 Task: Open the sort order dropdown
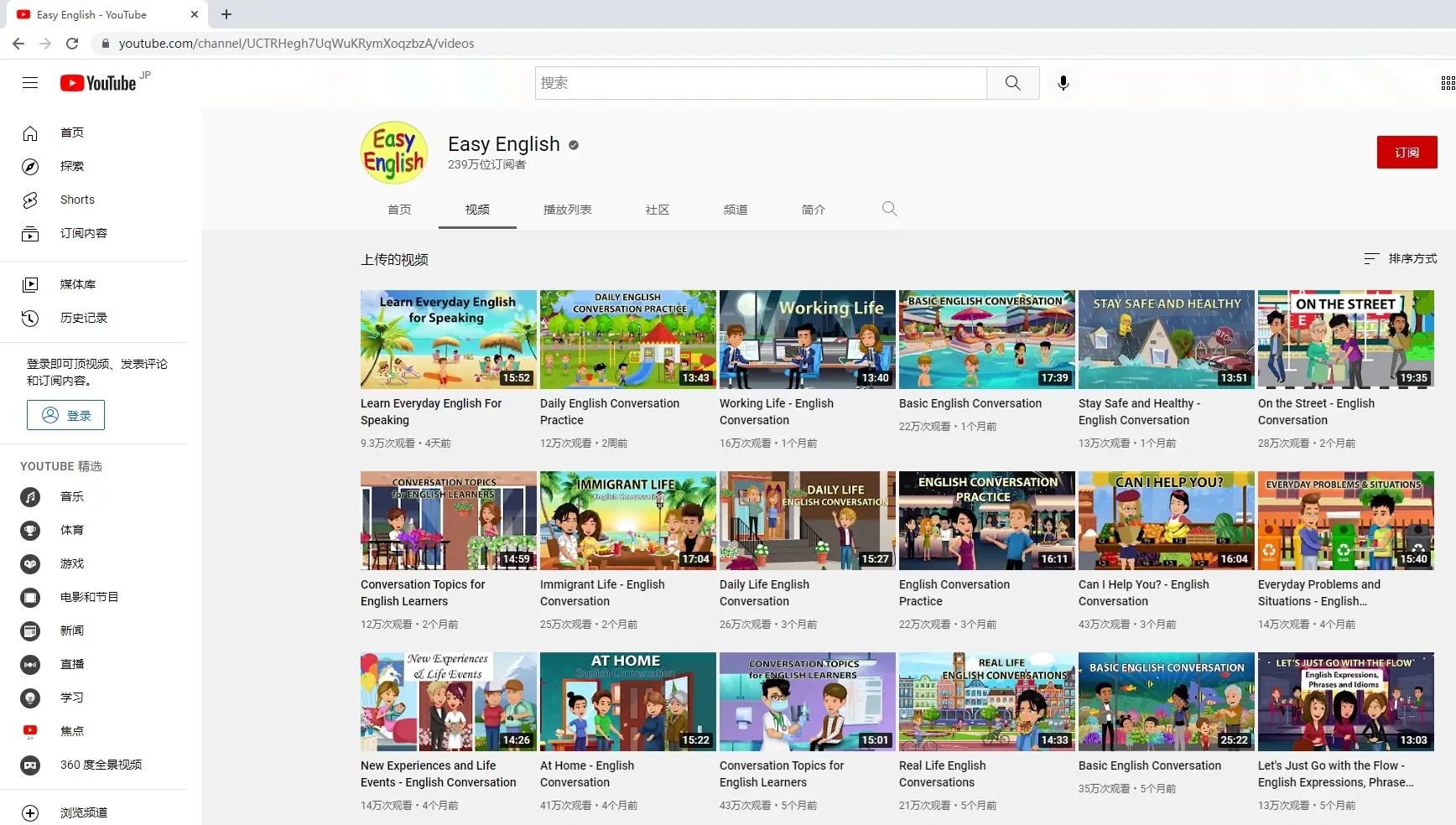(1401, 259)
